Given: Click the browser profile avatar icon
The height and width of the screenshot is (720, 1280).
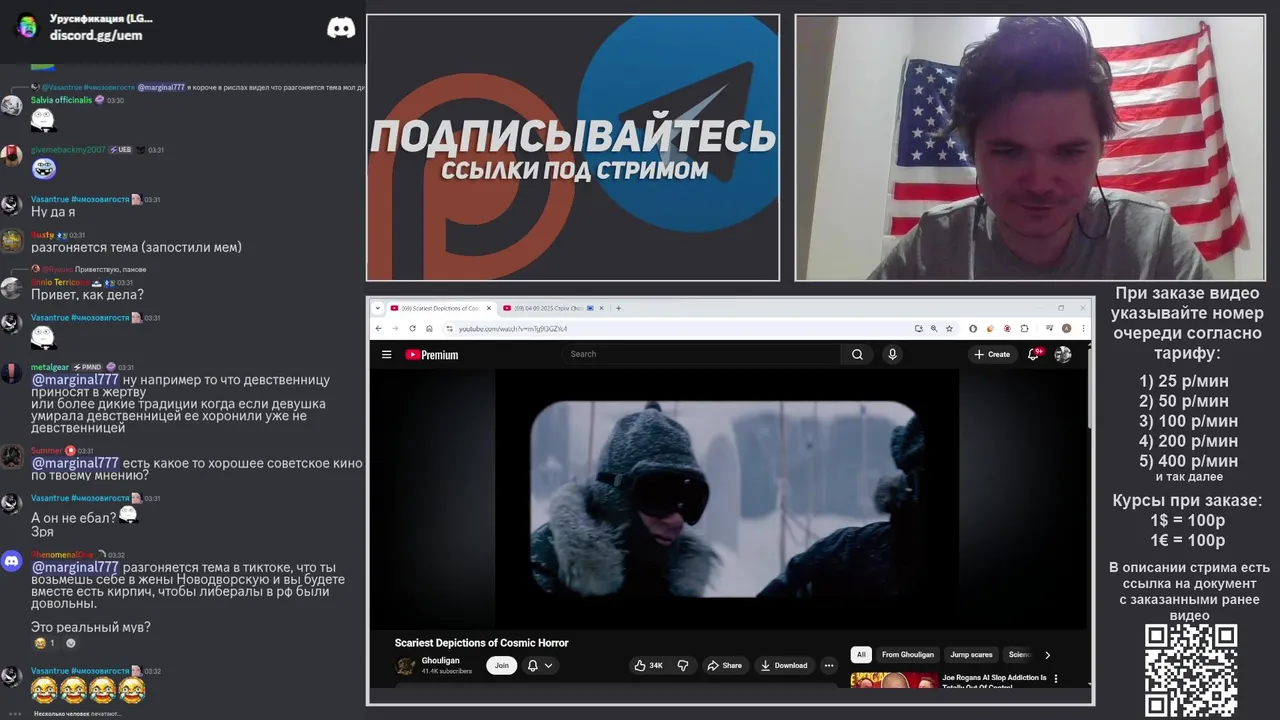Looking at the screenshot, I should click(x=1066, y=328).
